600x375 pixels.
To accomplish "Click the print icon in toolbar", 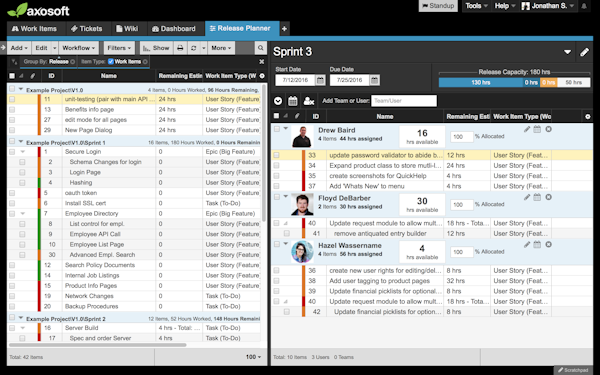I will (x=180, y=48).
